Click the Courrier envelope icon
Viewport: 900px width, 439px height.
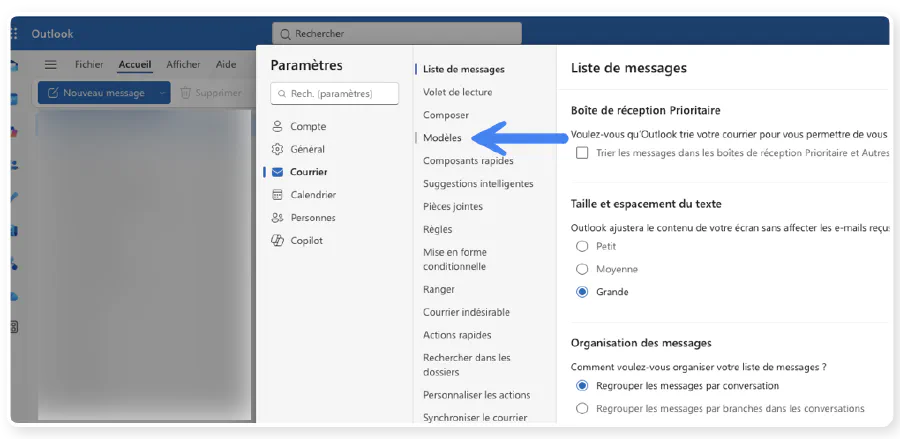[277, 172]
